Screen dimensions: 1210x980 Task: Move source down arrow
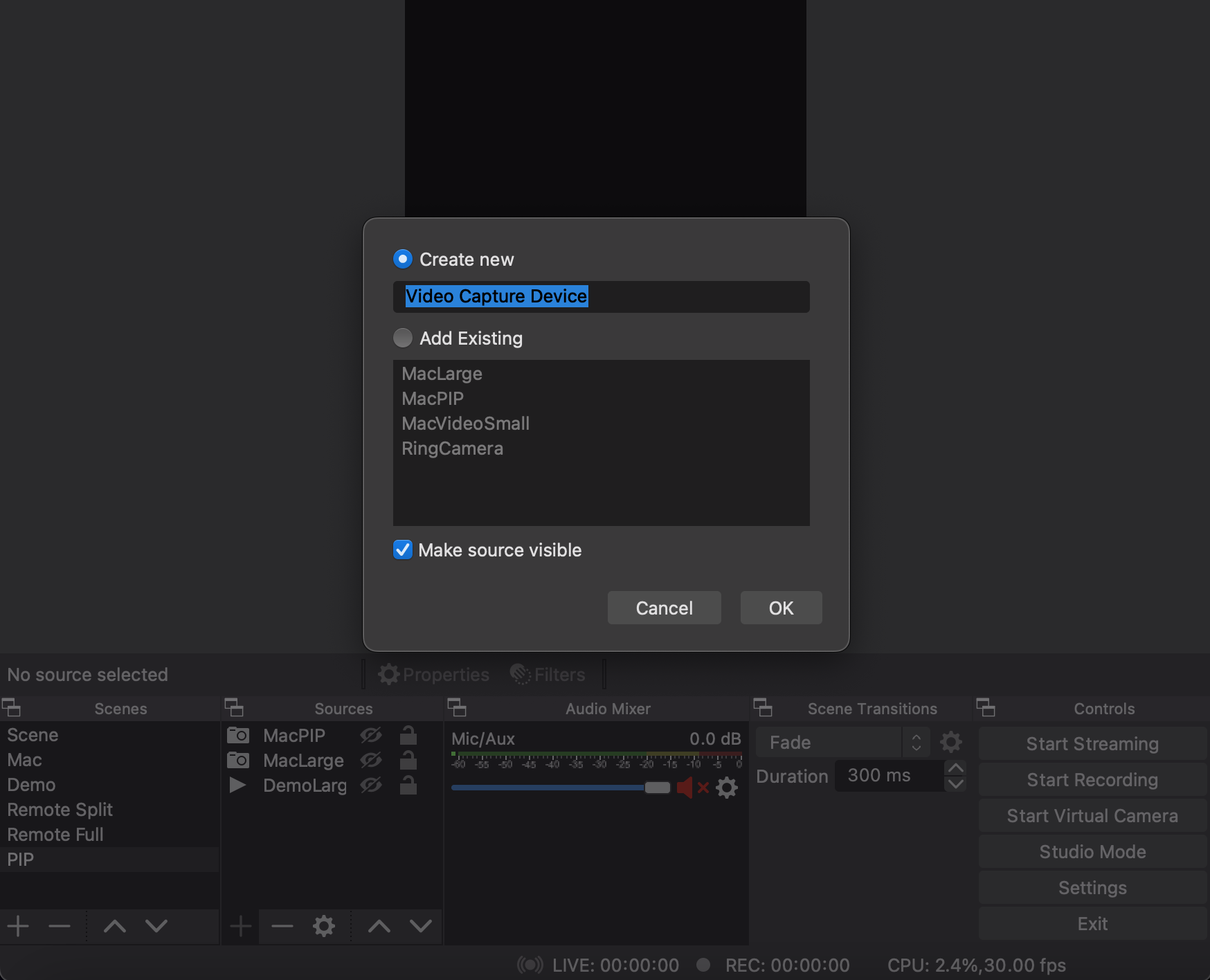coord(421,926)
